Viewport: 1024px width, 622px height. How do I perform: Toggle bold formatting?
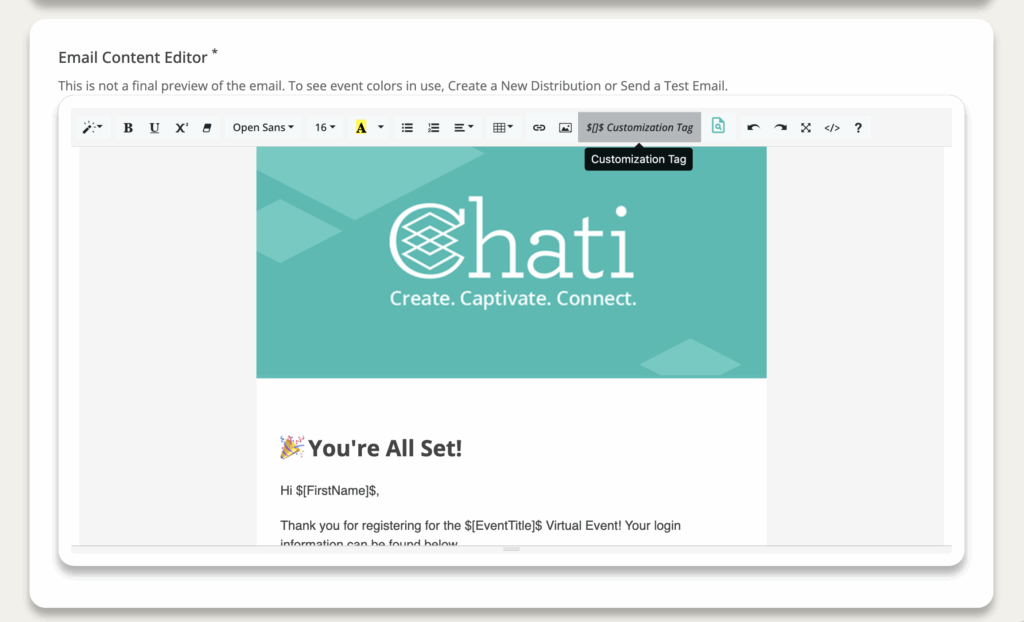pos(128,128)
